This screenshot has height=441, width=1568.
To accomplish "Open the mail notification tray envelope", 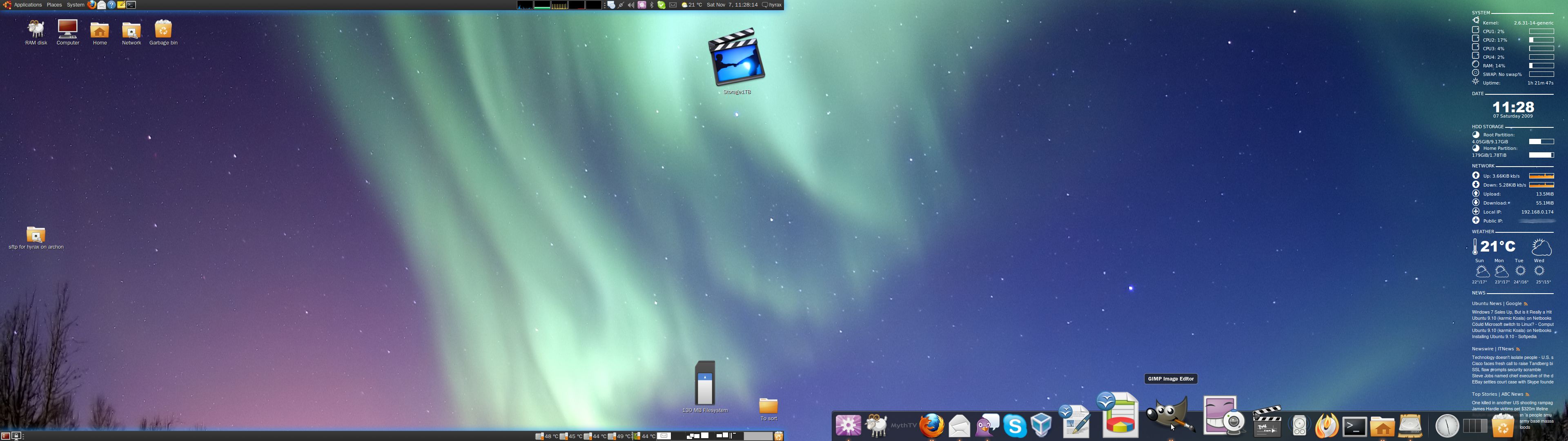I will point(673,5).
